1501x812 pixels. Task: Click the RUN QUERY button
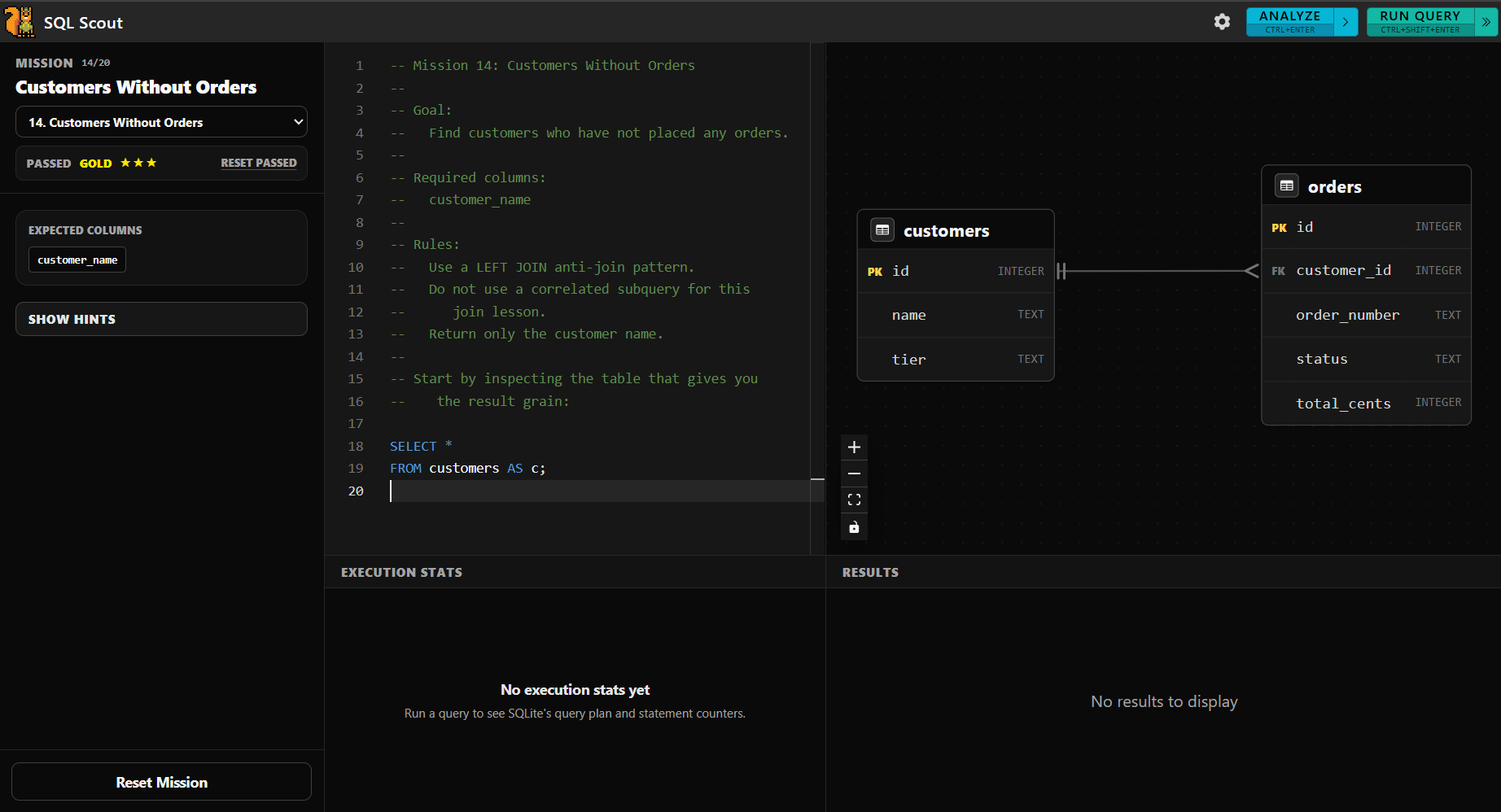pos(1420,22)
